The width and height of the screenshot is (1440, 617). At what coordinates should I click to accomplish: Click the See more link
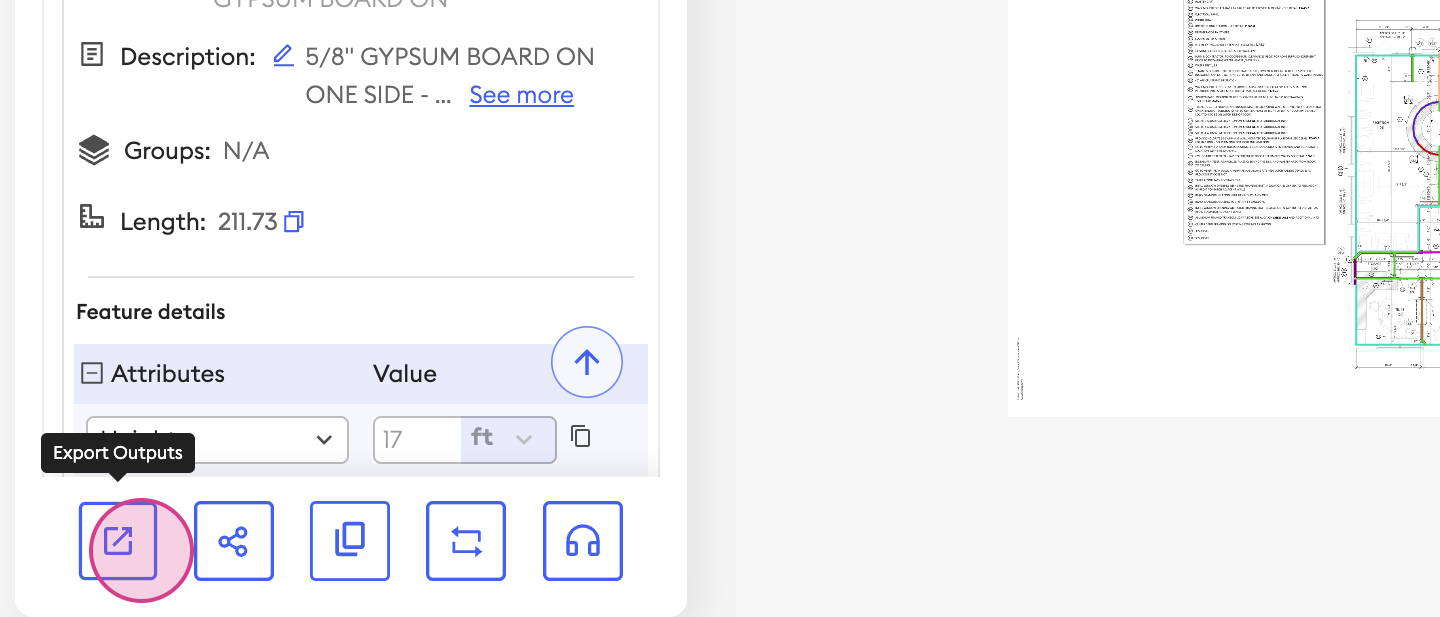[x=521, y=95]
